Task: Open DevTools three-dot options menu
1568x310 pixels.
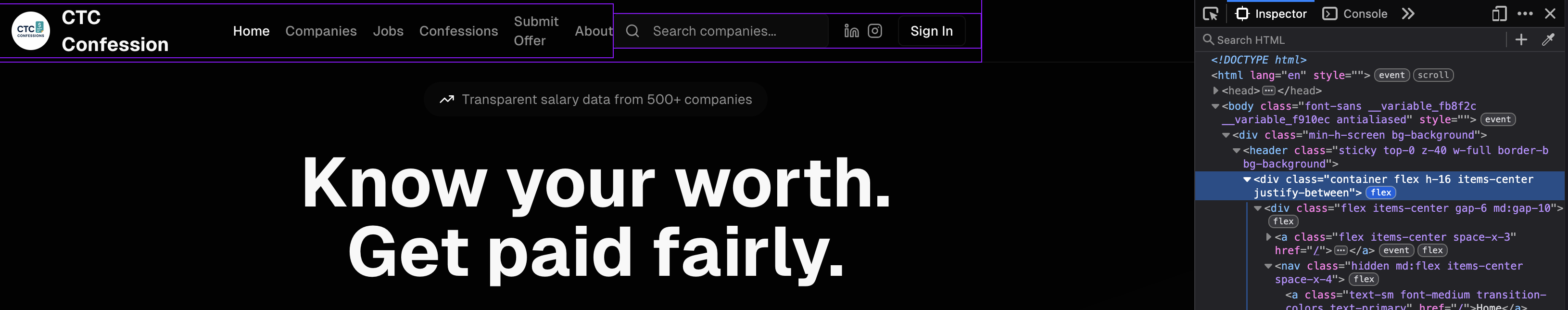Action: [1525, 14]
